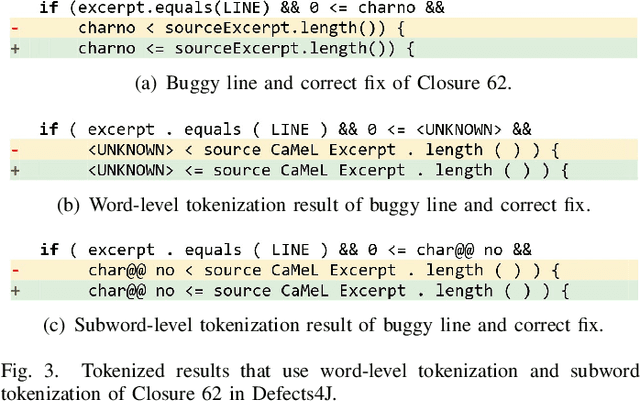Click the plus marker in the subword-level tokenization diff
This screenshot has width=640, height=402.
pyautogui.click(x=15, y=290)
